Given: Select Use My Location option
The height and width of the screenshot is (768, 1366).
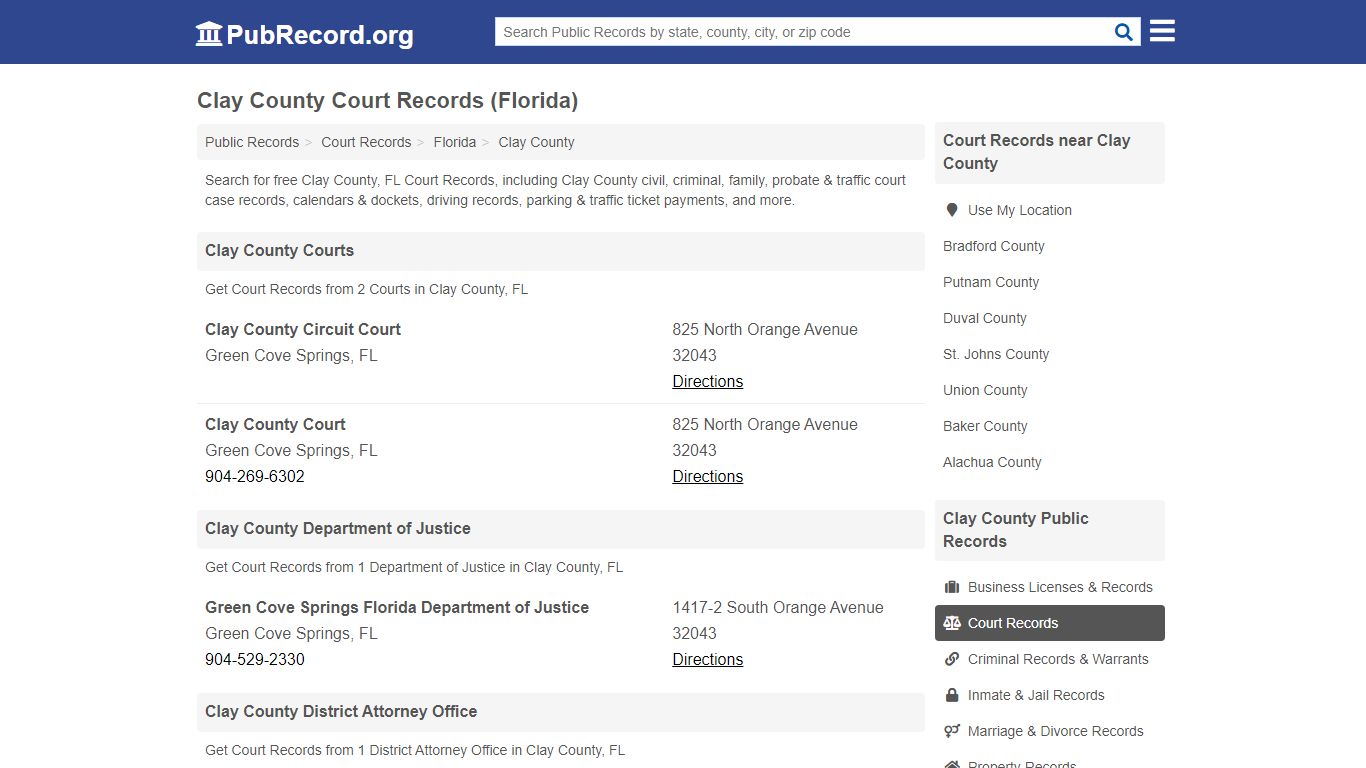Looking at the screenshot, I should [x=1050, y=210].
